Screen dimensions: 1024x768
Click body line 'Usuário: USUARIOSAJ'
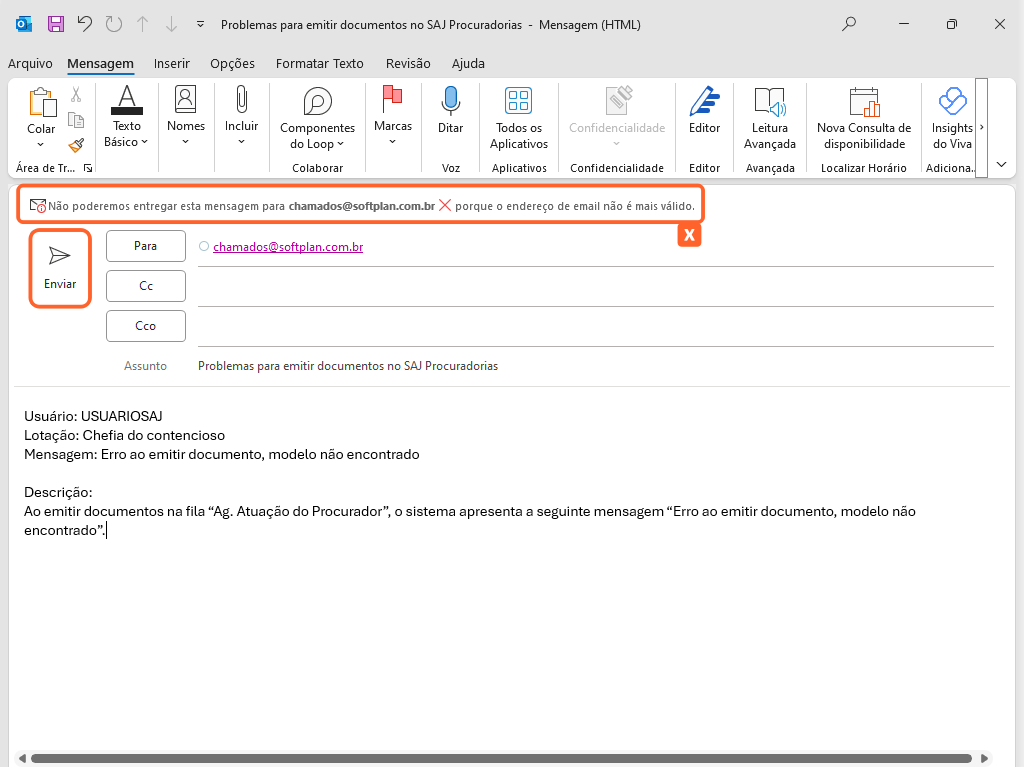93,417
